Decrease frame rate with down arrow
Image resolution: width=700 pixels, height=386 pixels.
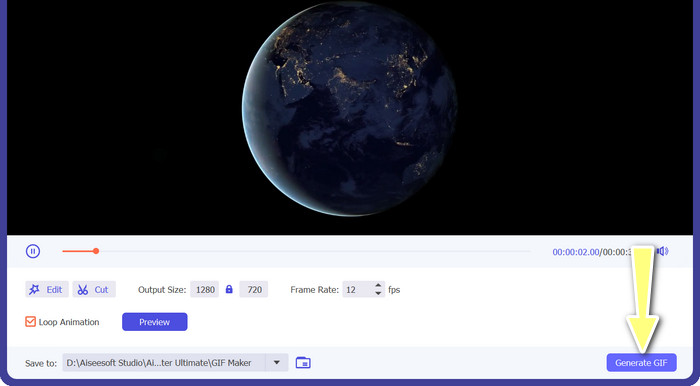click(x=378, y=293)
